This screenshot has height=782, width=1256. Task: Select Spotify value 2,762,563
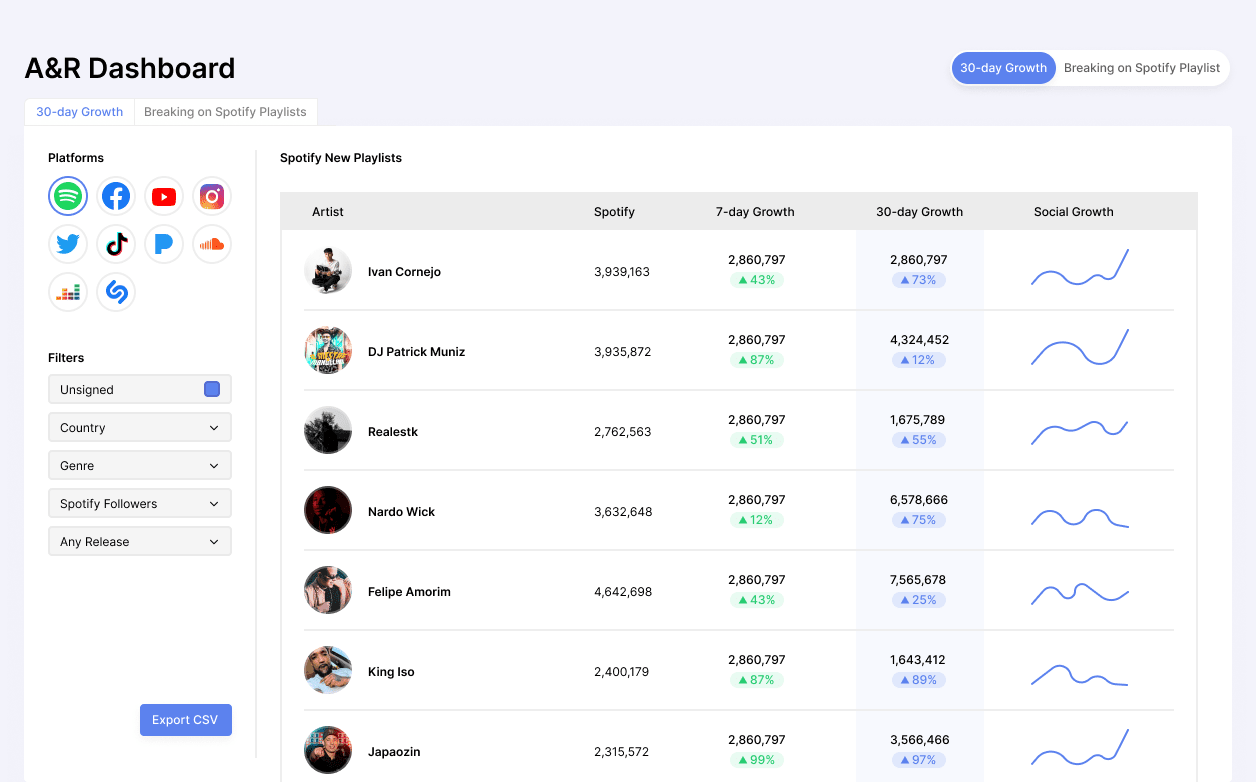[622, 432]
